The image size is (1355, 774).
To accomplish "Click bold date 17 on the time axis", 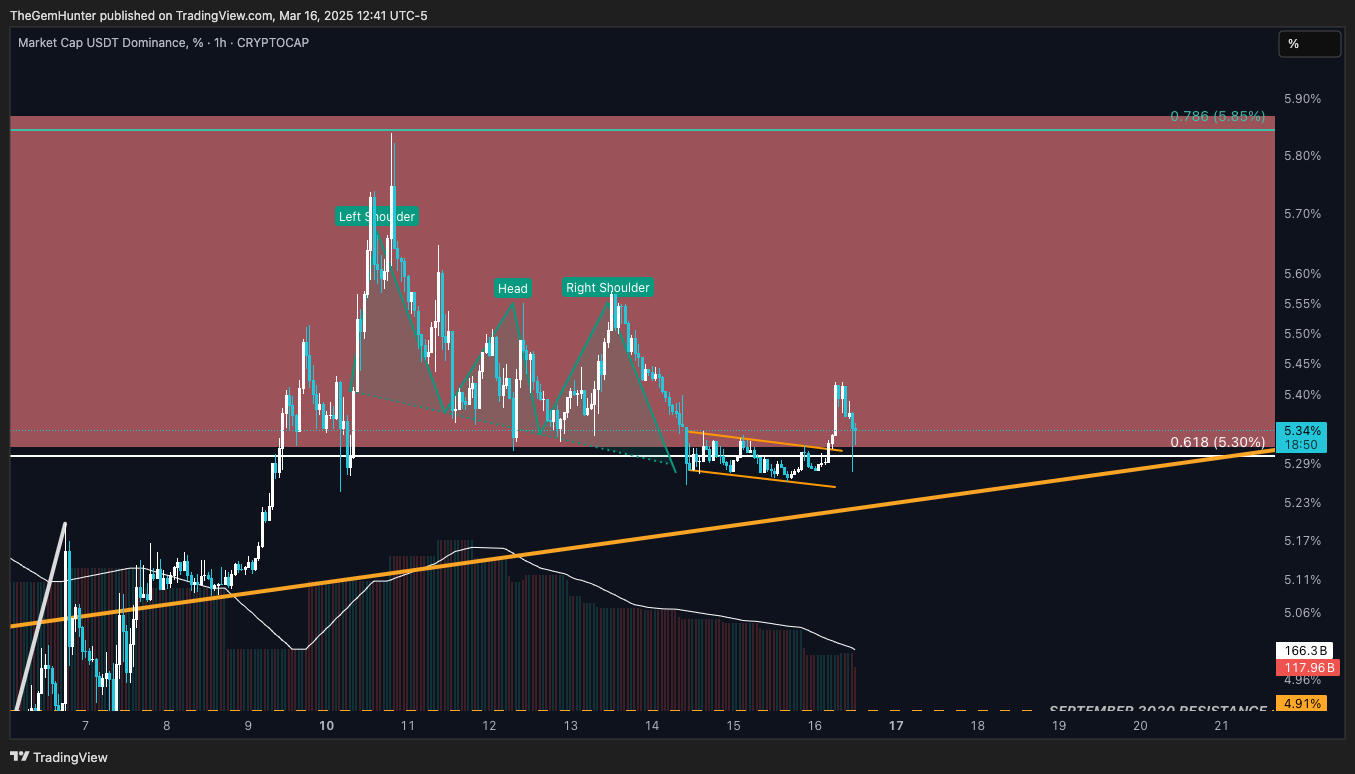I will [896, 725].
